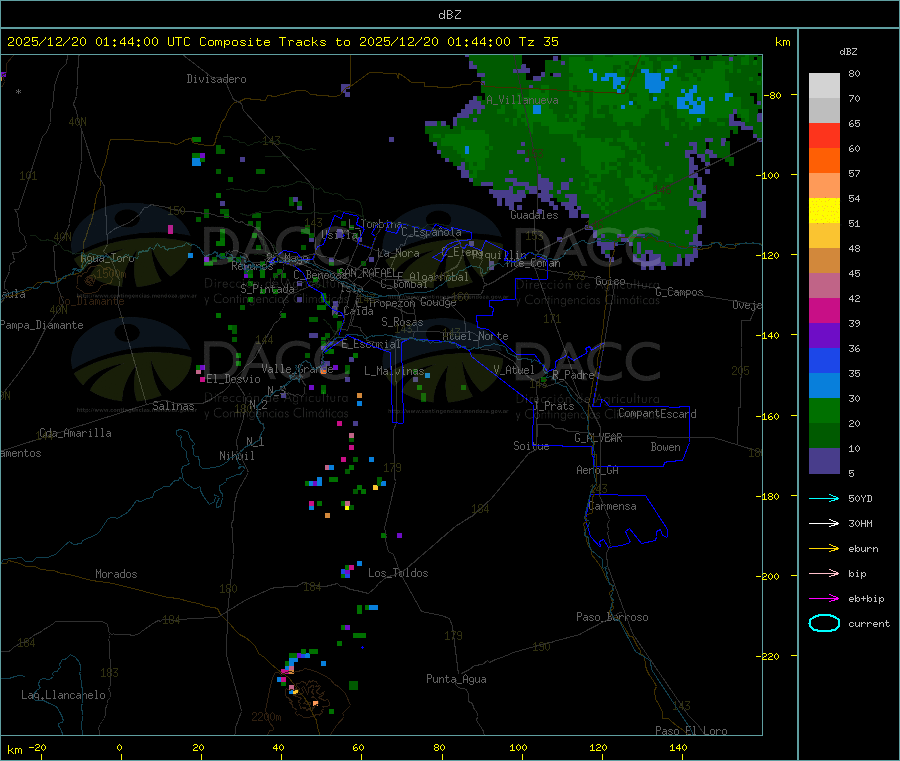Click the 'Agua_Toro' map label

click(x=107, y=258)
